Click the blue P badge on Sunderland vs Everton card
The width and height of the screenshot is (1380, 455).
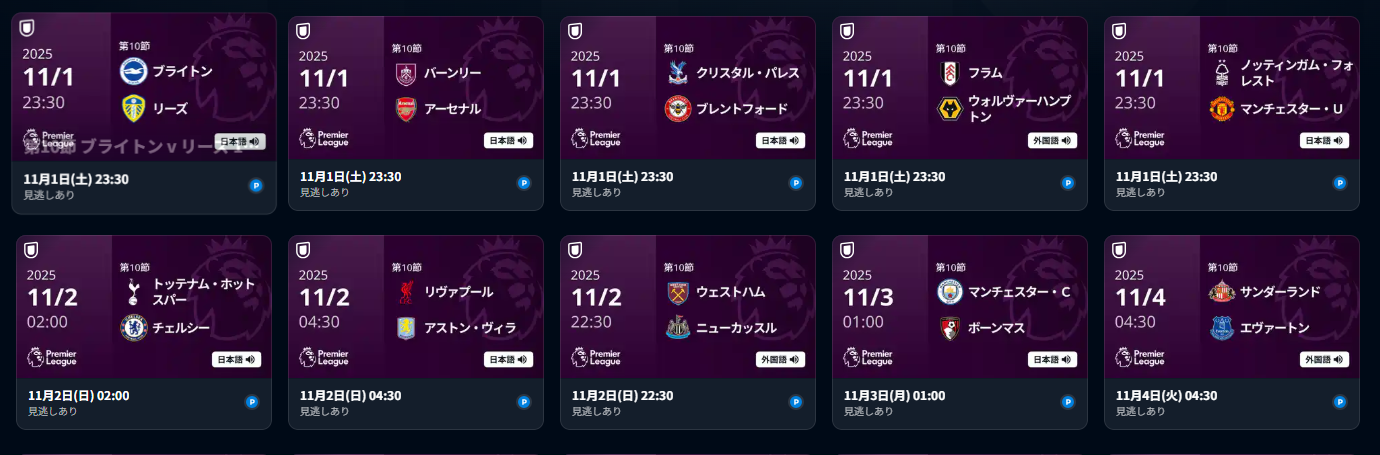point(1340,402)
